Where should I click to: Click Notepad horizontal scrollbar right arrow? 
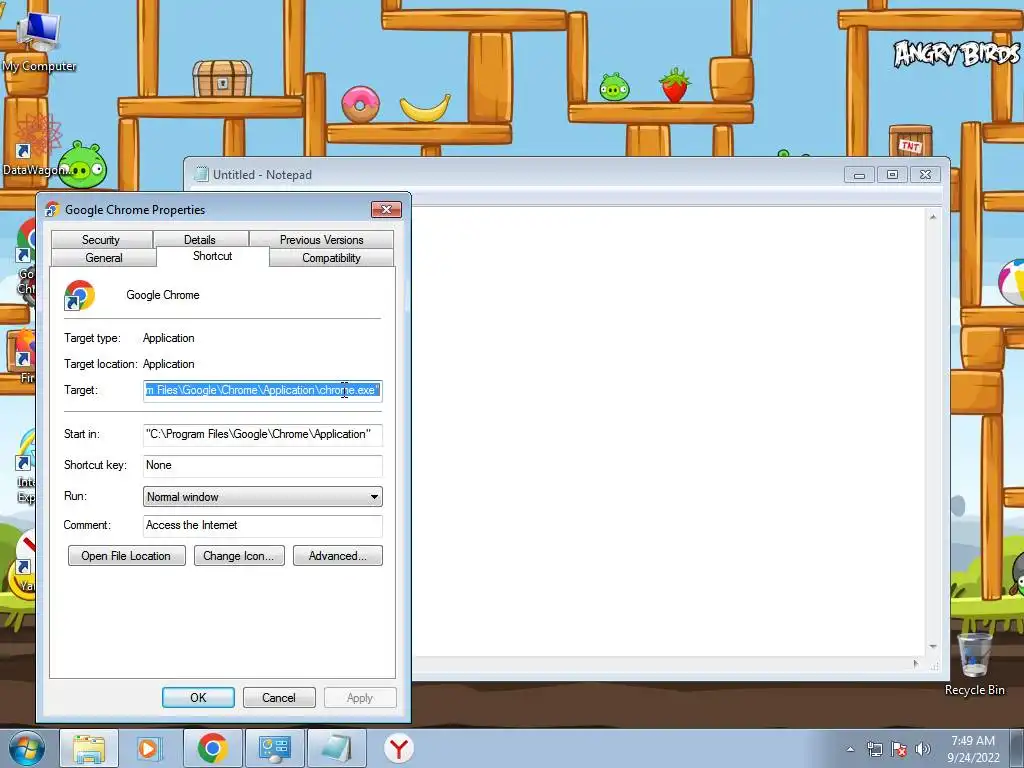point(916,664)
